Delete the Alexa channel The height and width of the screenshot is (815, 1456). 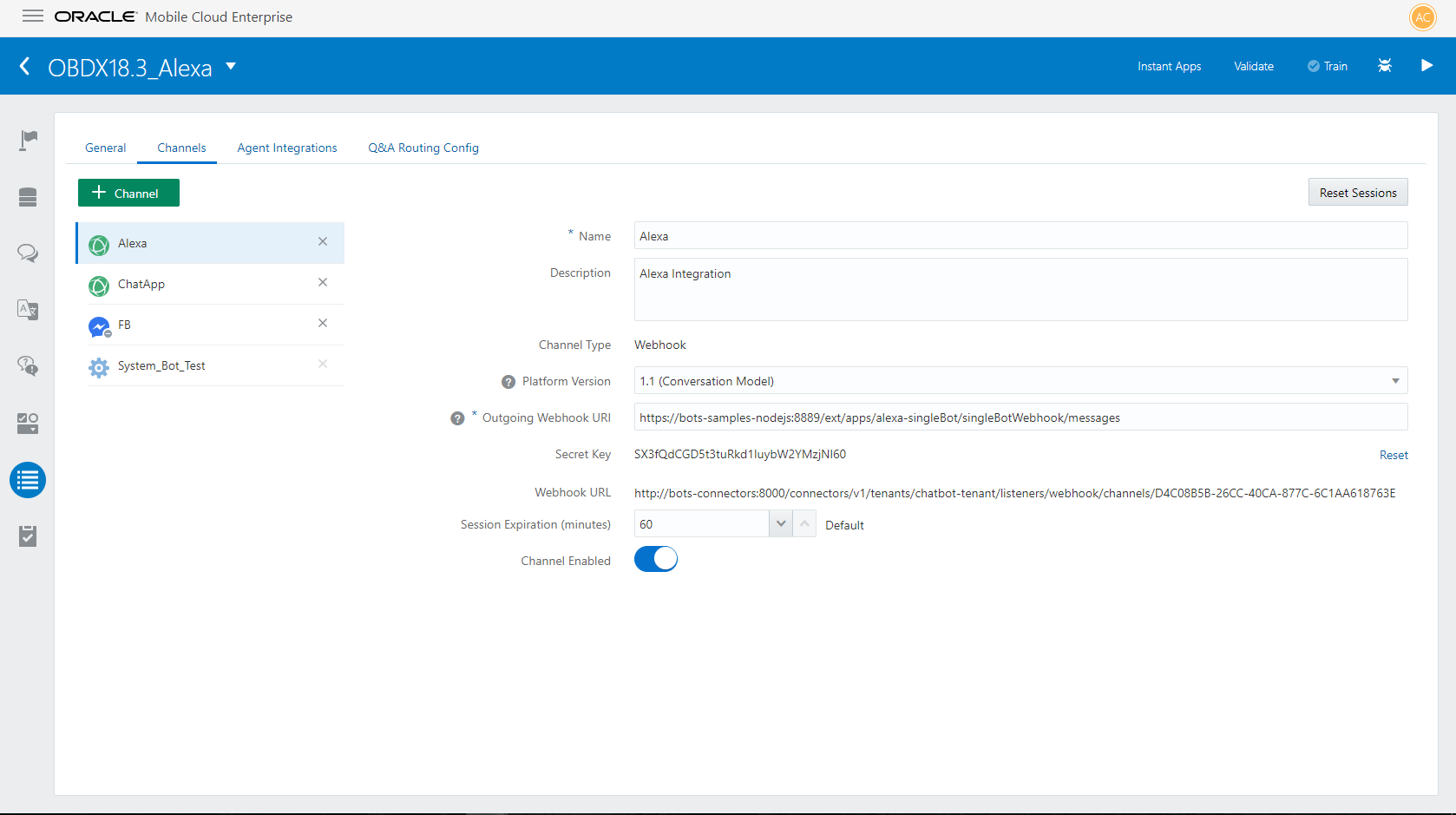pyautogui.click(x=323, y=241)
